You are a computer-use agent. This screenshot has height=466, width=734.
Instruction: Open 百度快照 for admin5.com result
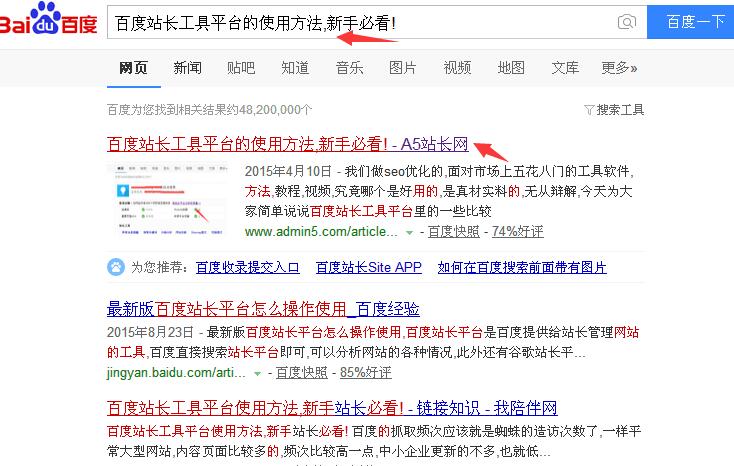(454, 231)
